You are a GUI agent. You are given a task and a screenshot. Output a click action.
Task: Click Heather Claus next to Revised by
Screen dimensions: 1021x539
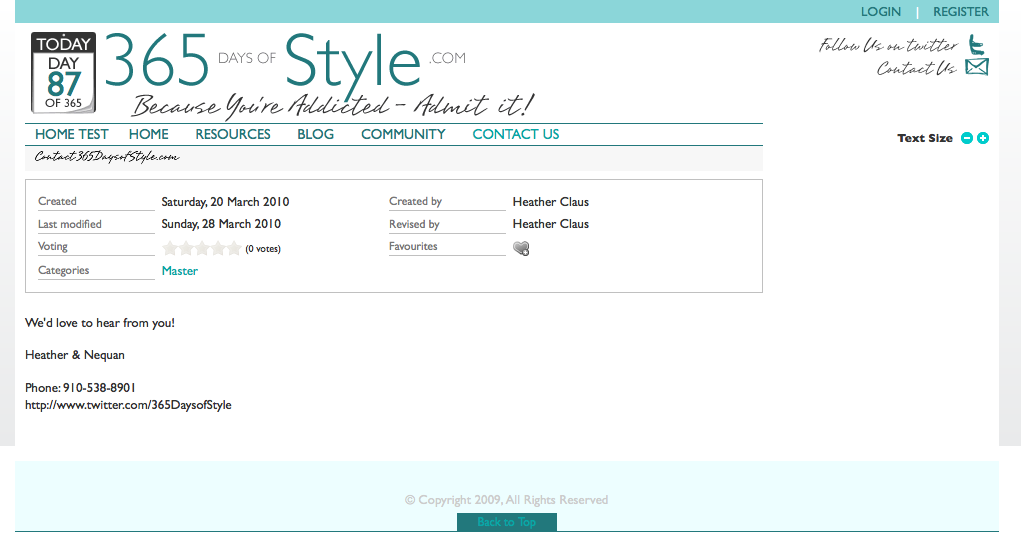tap(551, 224)
